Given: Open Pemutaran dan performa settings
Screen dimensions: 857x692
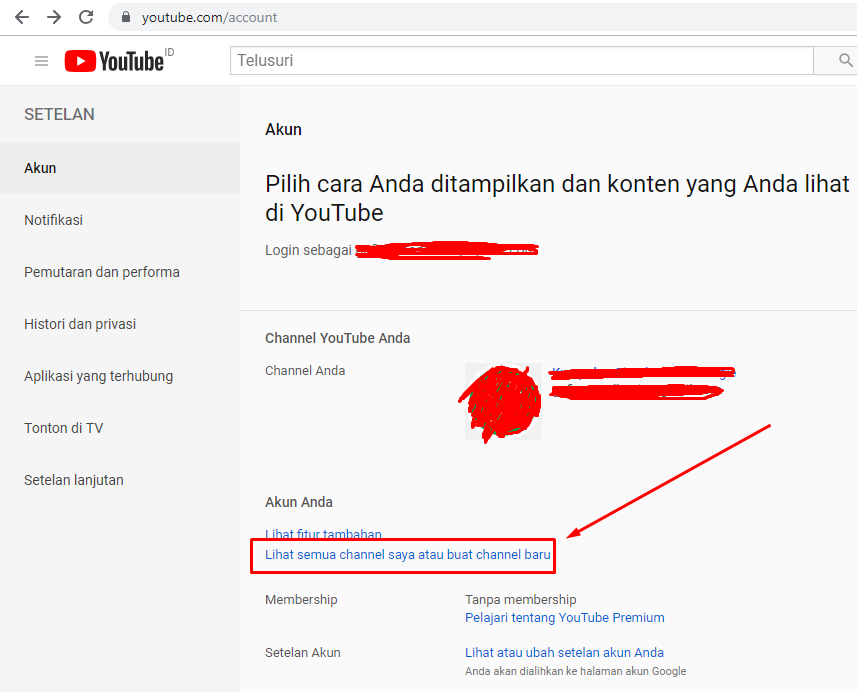Looking at the screenshot, I should point(120,272).
